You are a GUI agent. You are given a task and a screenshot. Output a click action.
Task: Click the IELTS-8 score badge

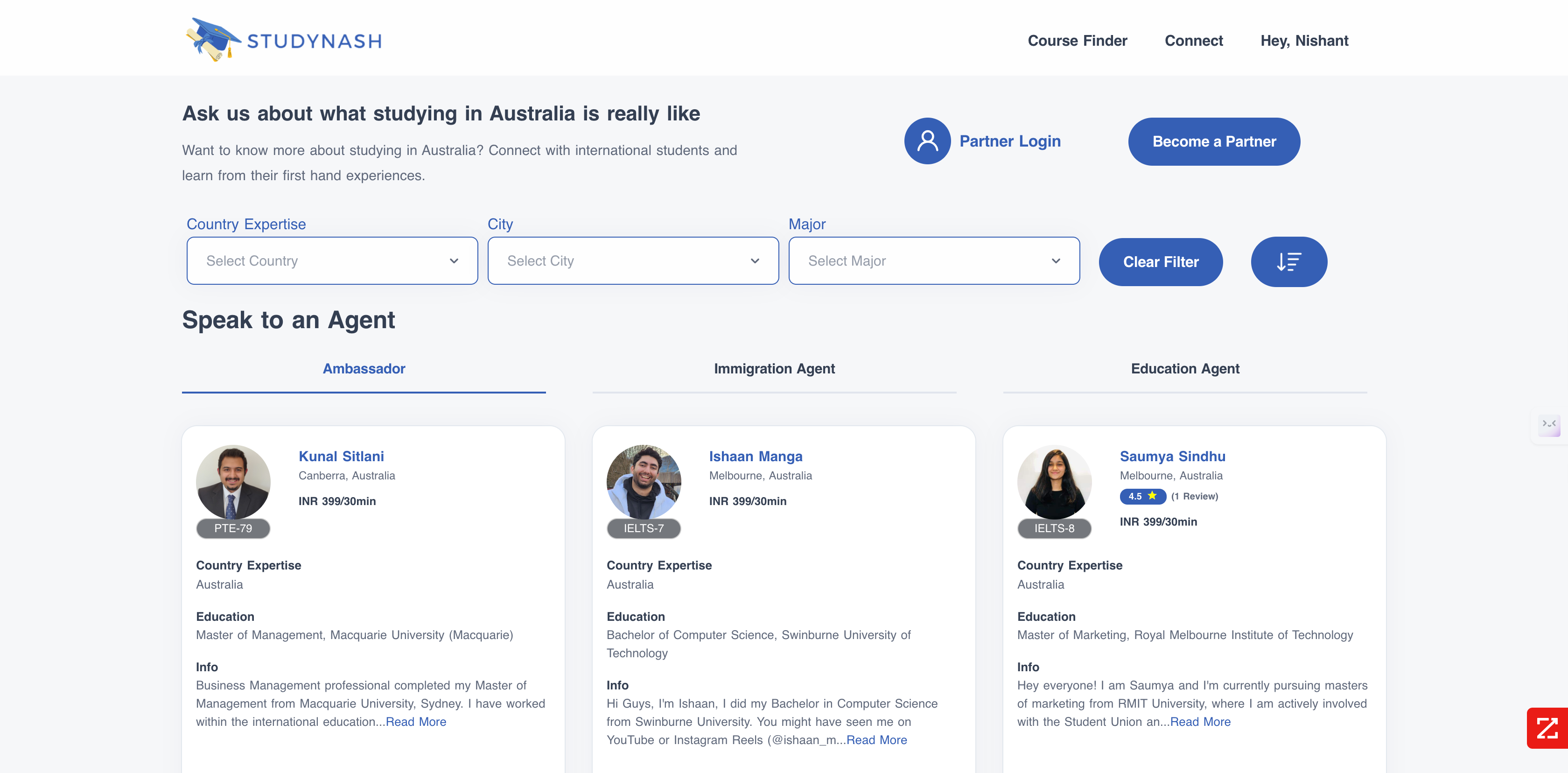(1054, 528)
